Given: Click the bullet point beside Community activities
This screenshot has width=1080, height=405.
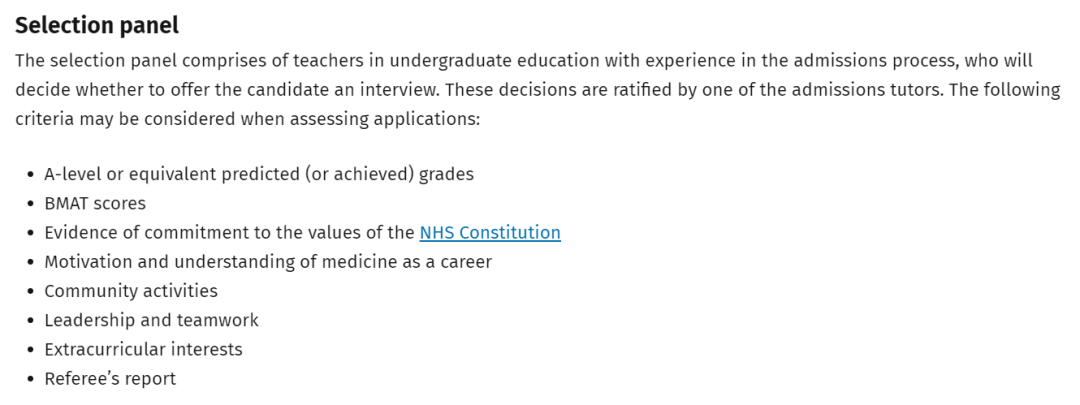Looking at the screenshot, I should pos(30,291).
